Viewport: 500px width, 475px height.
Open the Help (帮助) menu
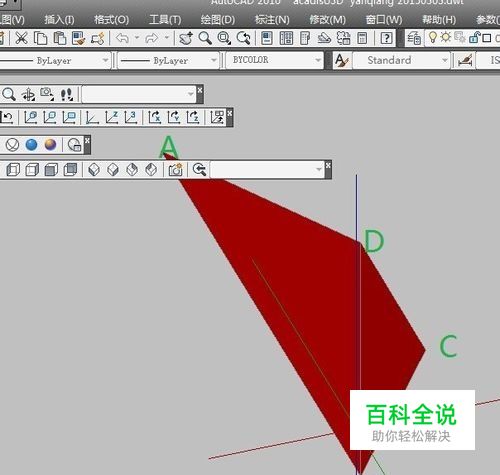[439, 20]
